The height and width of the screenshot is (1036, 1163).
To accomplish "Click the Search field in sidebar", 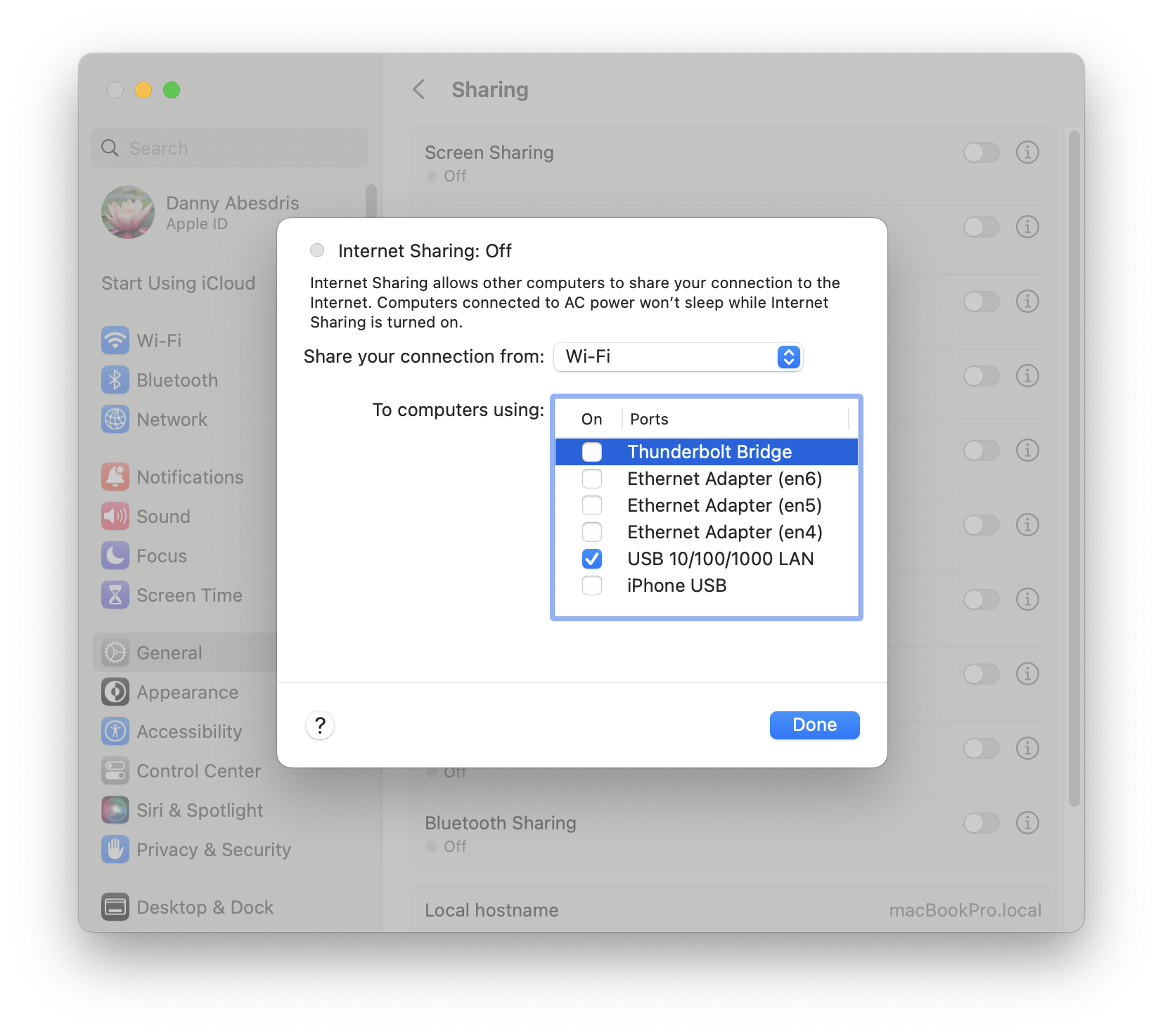I will click(x=230, y=148).
